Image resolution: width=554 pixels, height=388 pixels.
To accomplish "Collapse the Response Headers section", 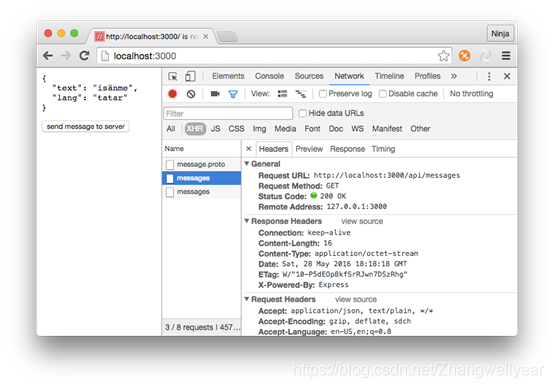I will [x=247, y=221].
